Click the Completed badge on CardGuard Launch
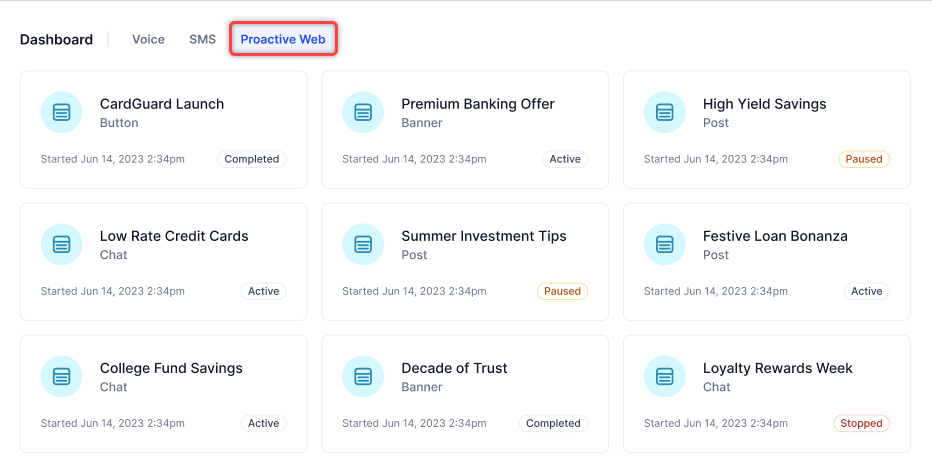 click(x=252, y=159)
